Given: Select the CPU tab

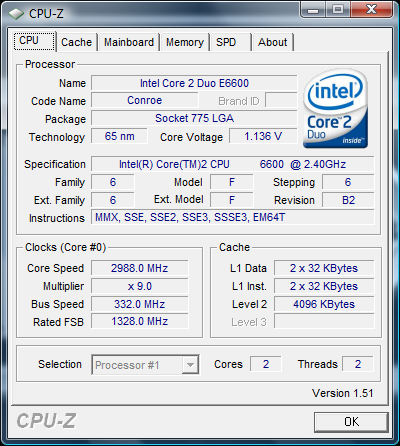Looking at the screenshot, I should pos(34,41).
